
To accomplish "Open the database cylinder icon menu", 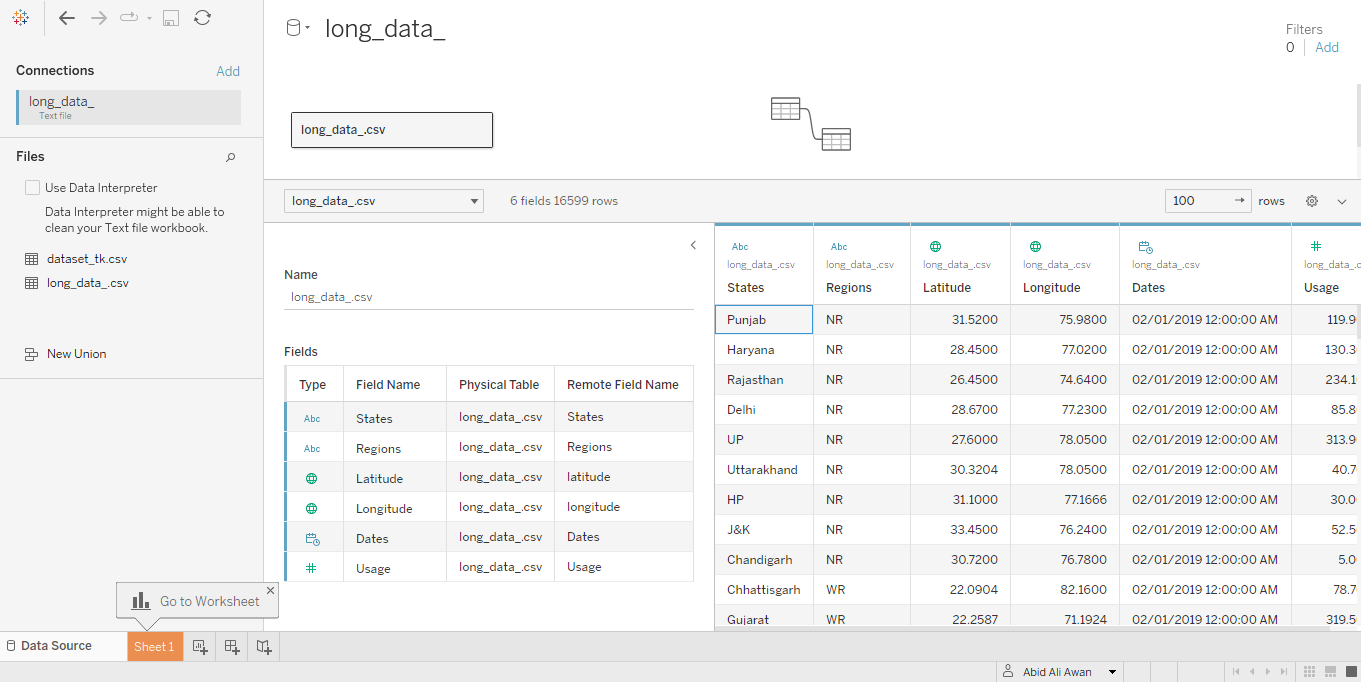I will coord(298,28).
